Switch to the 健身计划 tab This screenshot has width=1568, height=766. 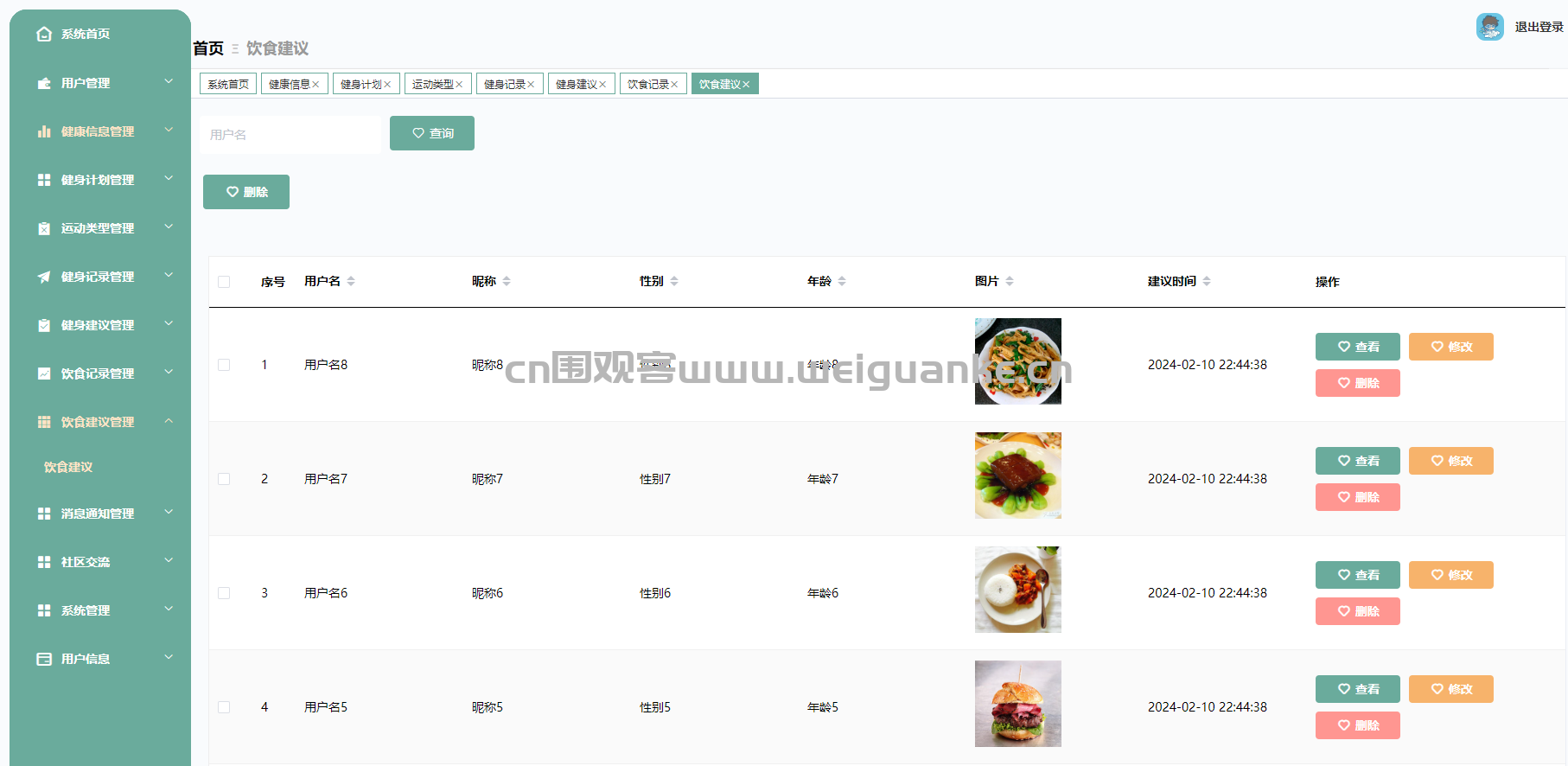click(360, 84)
